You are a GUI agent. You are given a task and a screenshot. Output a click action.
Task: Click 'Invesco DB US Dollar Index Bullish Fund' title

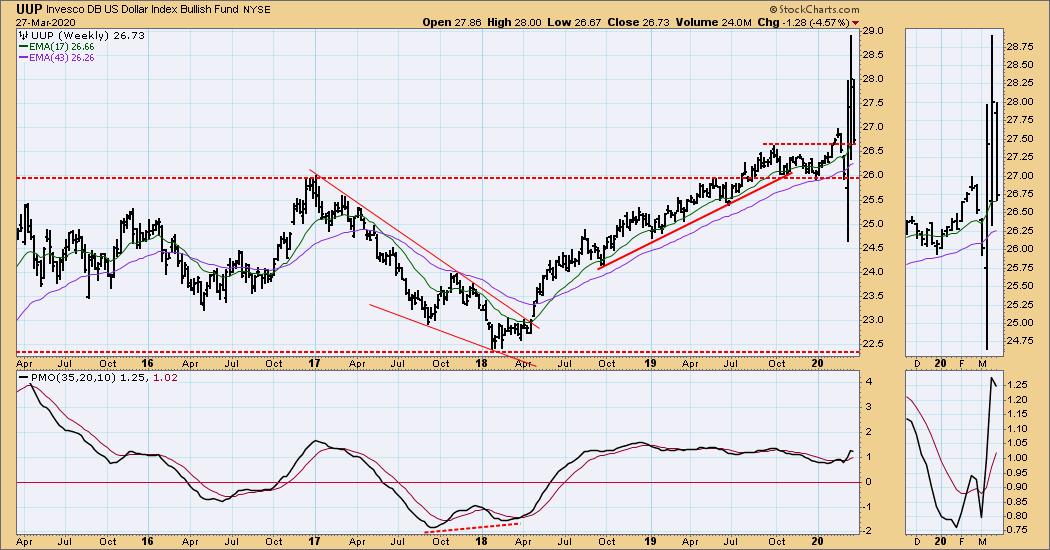click(x=143, y=10)
